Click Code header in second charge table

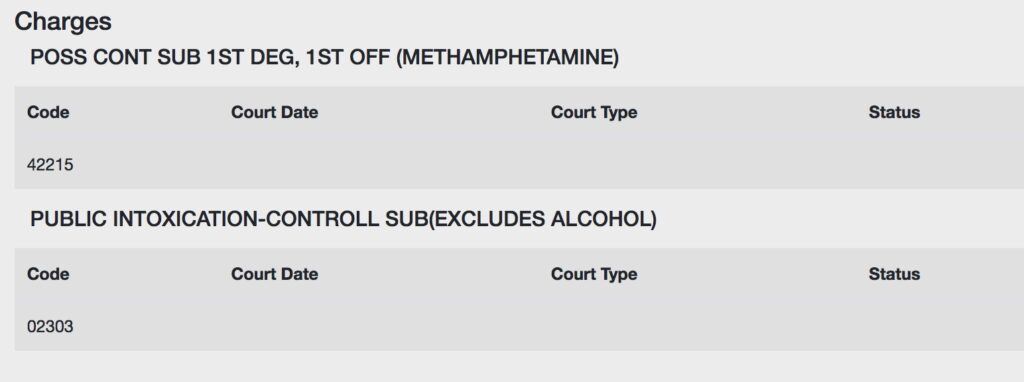click(x=48, y=274)
